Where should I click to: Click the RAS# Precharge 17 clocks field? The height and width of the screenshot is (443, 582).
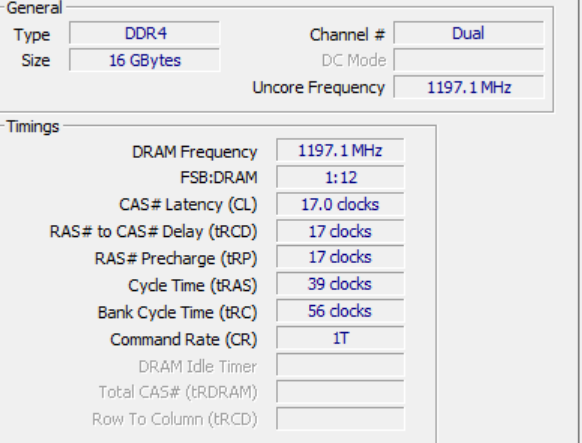point(340,257)
